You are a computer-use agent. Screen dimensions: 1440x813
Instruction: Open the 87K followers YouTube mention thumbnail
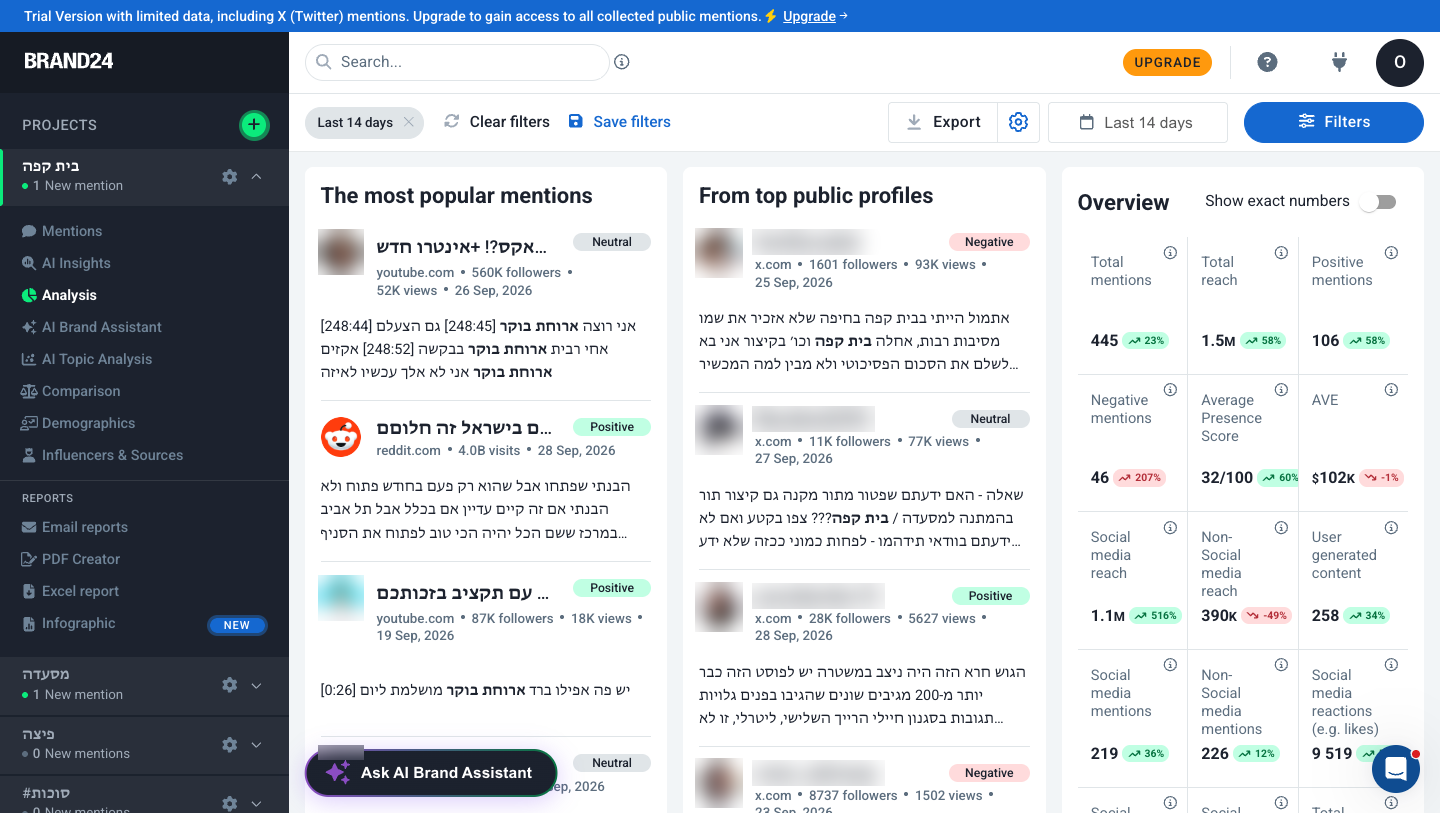click(341, 598)
